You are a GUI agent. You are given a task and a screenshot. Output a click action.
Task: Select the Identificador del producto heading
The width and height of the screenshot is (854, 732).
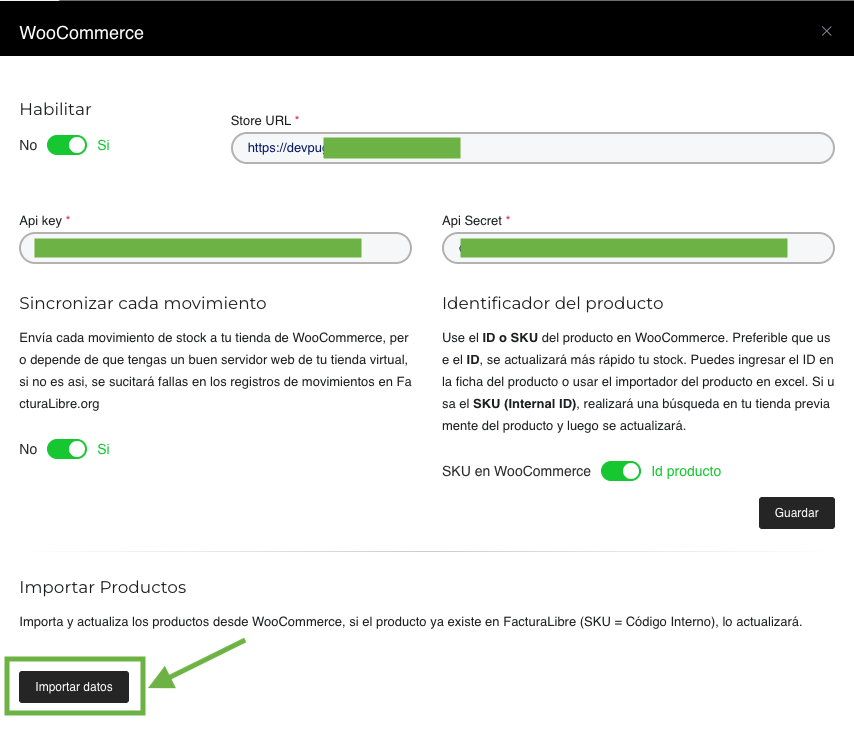(553, 303)
